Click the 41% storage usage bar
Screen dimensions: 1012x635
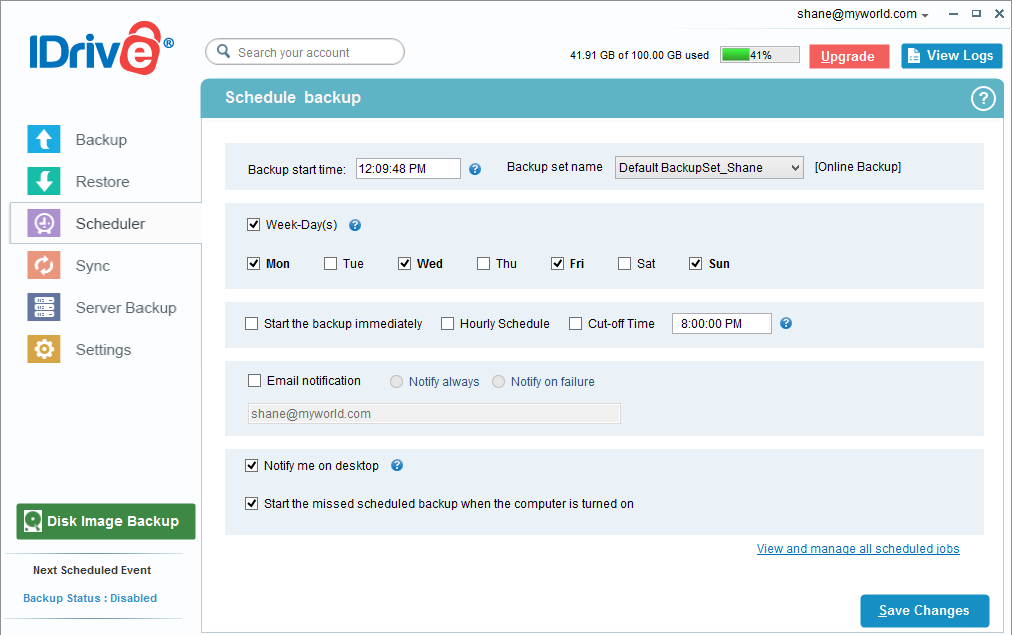(759, 55)
